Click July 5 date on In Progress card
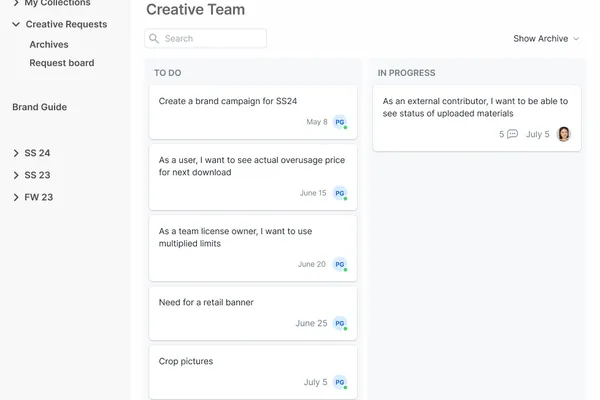Image resolution: width=600 pixels, height=400 pixels. tap(538, 134)
